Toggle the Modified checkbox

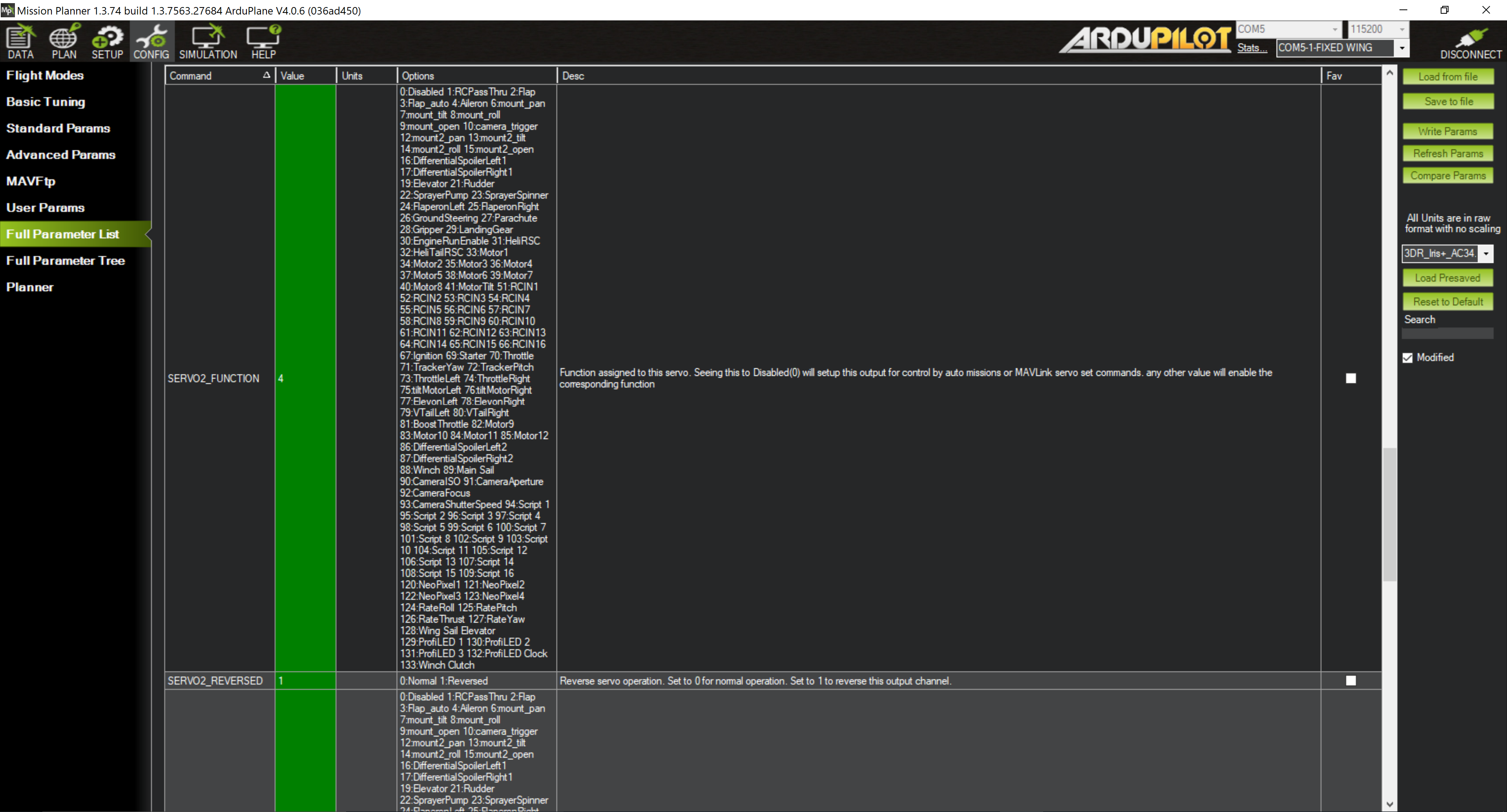[1408, 358]
